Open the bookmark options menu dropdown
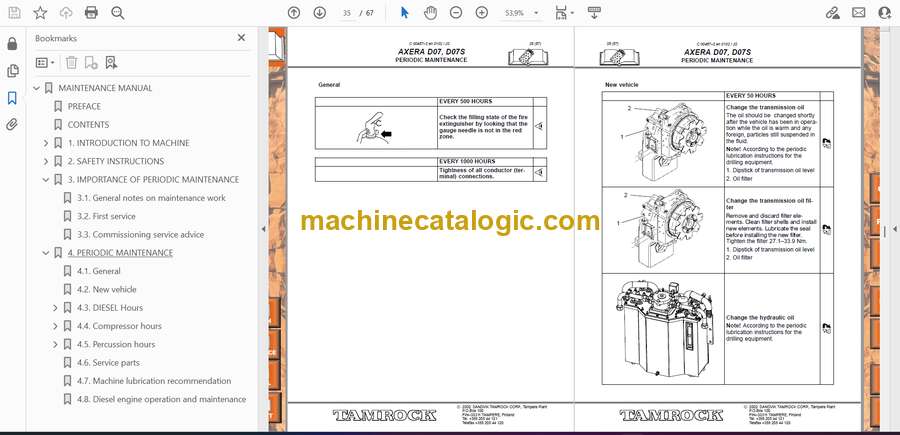Viewport: 900px width, 435px height. (x=45, y=63)
